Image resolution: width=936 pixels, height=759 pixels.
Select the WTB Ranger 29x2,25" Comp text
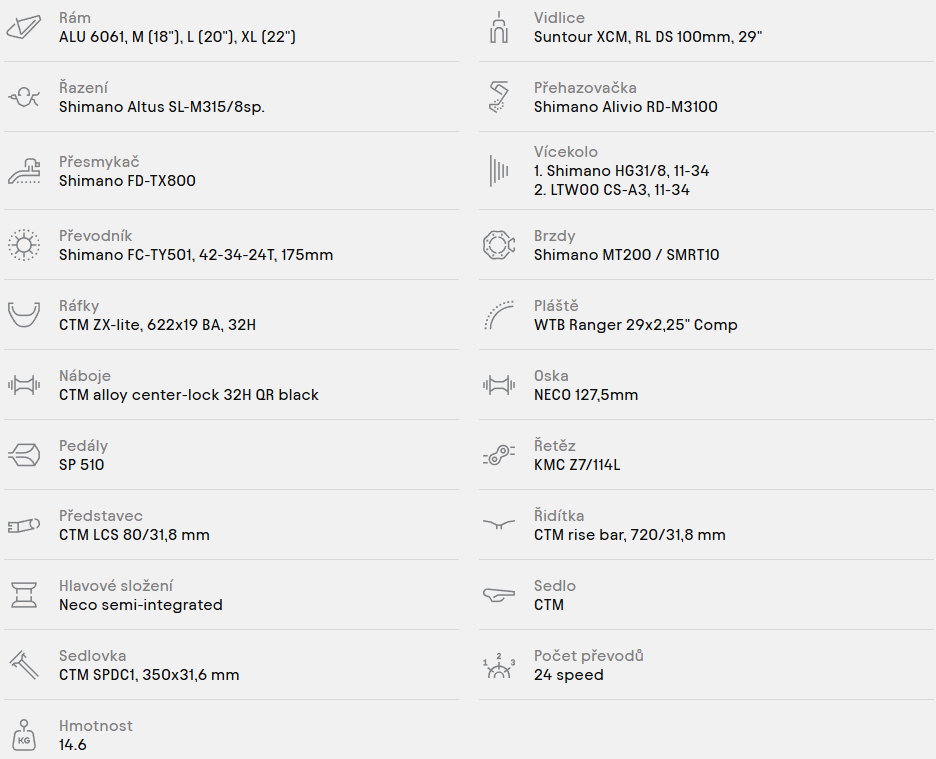point(636,325)
